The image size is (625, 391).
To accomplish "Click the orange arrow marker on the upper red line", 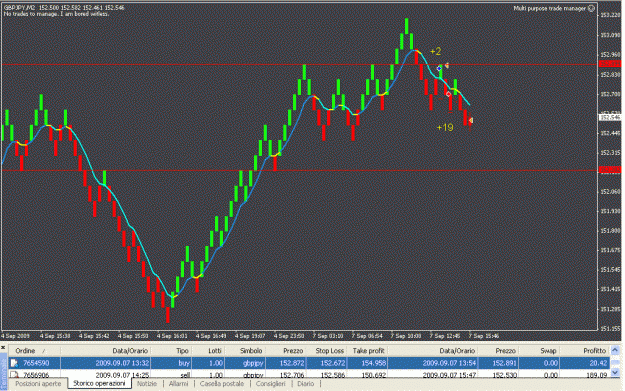I will coord(446,65).
